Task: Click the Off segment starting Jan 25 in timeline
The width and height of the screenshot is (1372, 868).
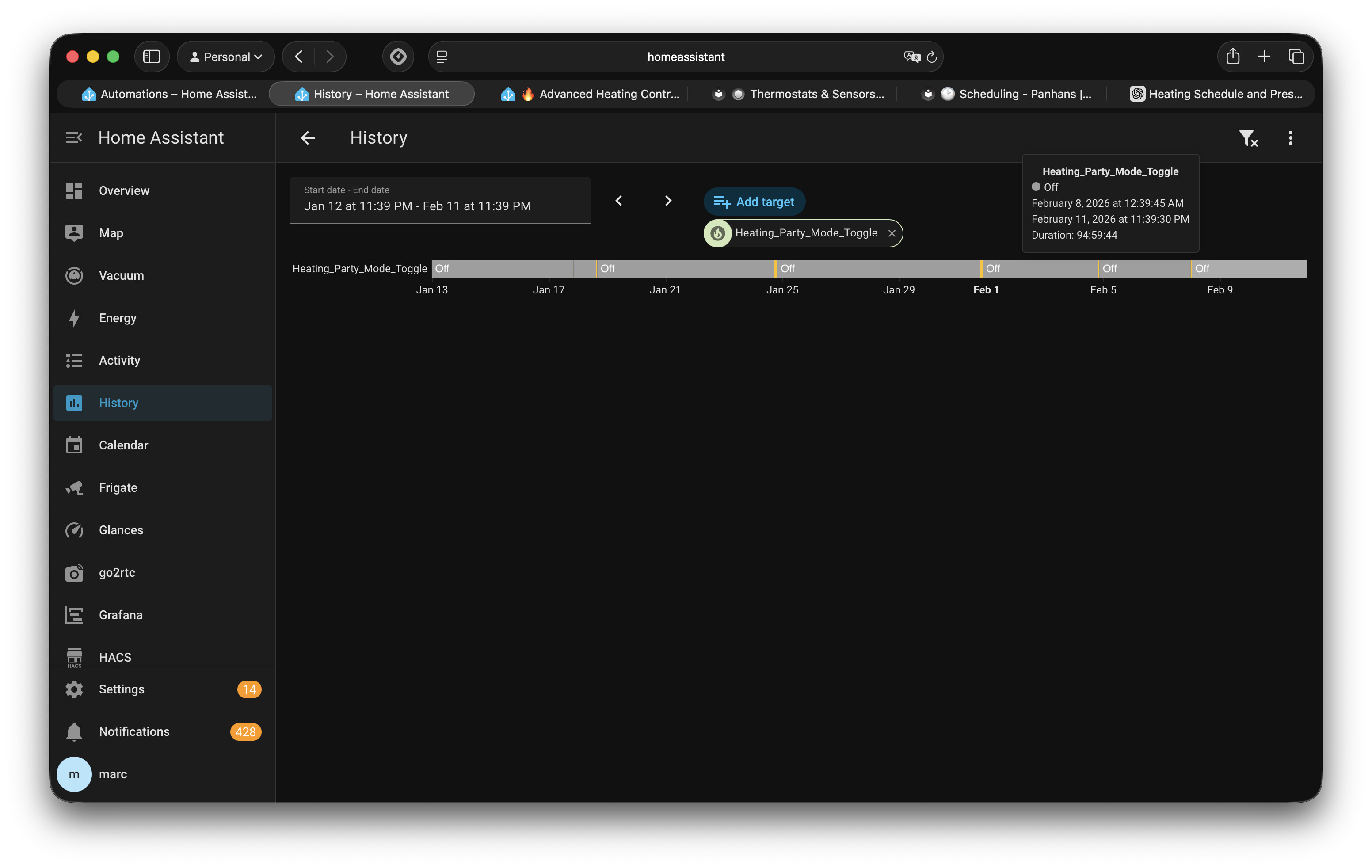Action: pyautogui.click(x=877, y=268)
